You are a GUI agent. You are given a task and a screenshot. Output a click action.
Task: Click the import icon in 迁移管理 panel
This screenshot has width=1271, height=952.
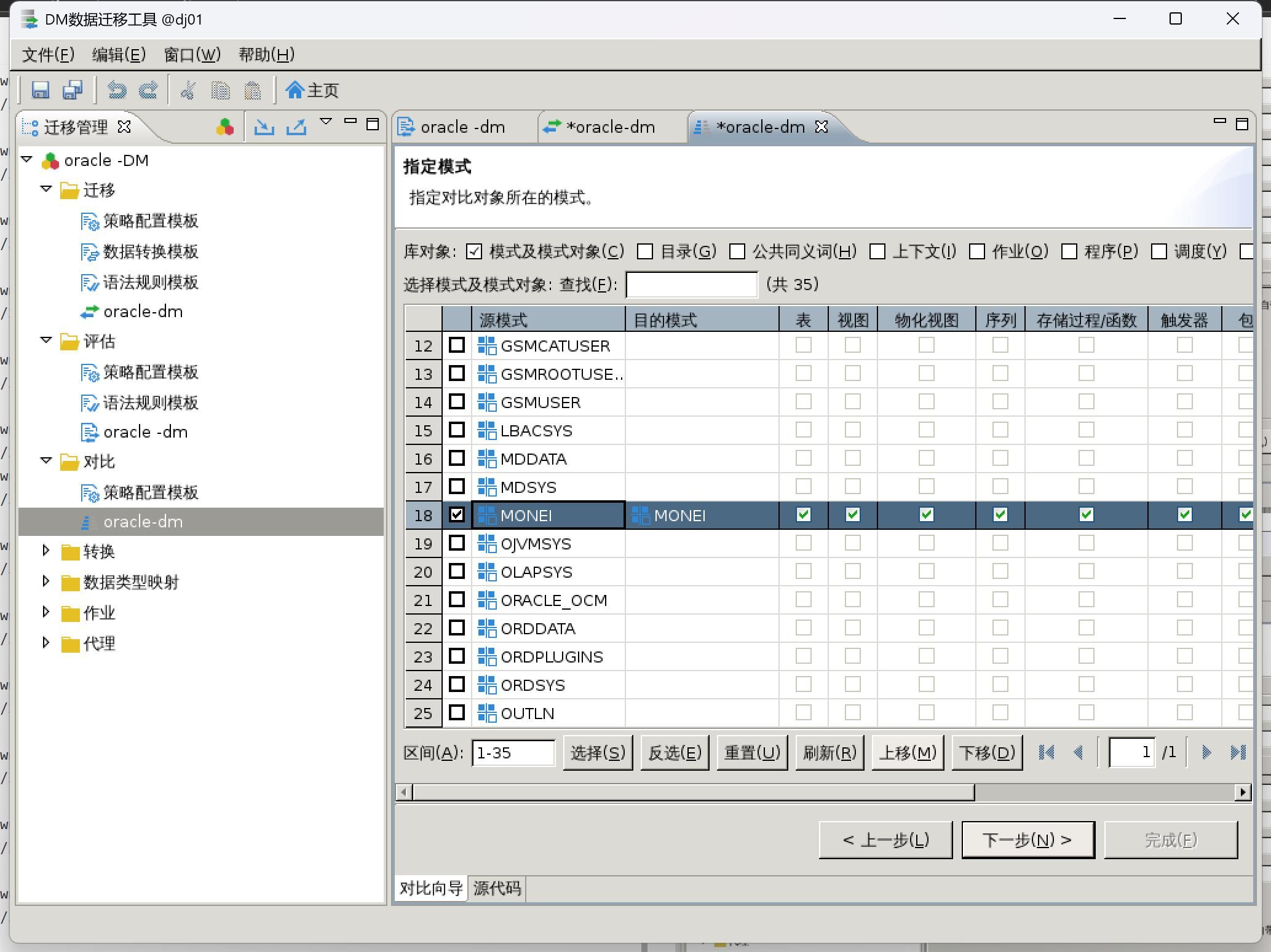pyautogui.click(x=264, y=127)
